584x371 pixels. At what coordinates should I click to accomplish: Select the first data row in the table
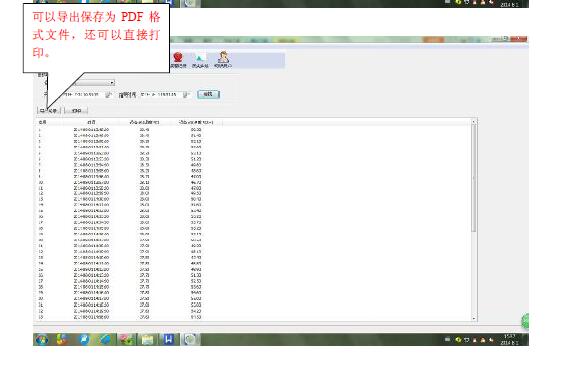(253, 130)
